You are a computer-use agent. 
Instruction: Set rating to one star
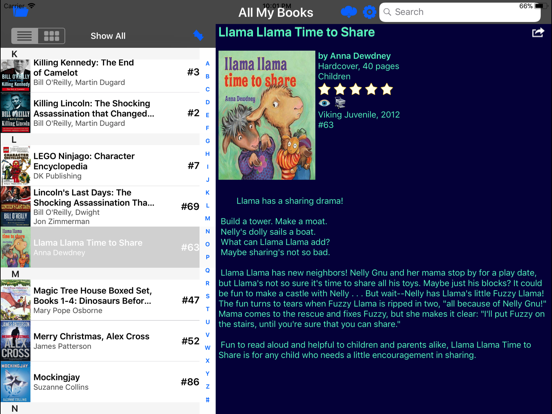pos(324,89)
